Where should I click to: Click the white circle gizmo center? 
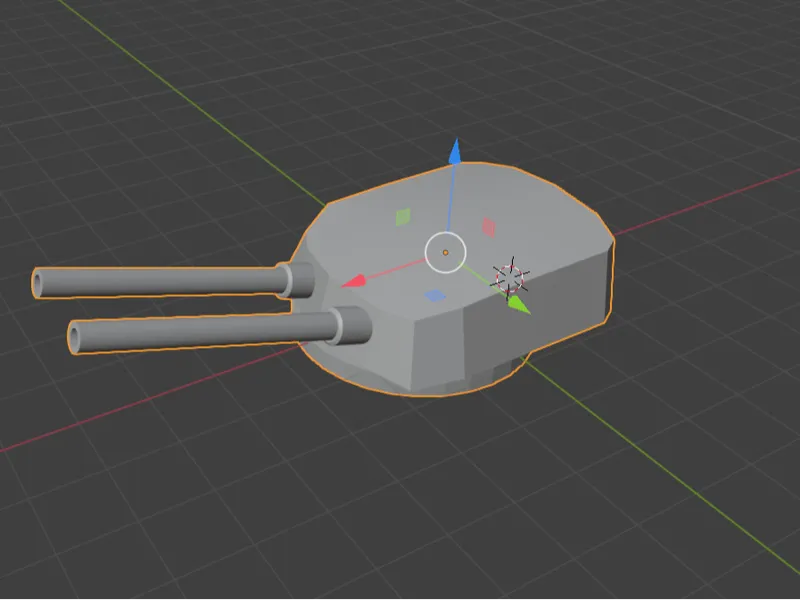(x=445, y=253)
